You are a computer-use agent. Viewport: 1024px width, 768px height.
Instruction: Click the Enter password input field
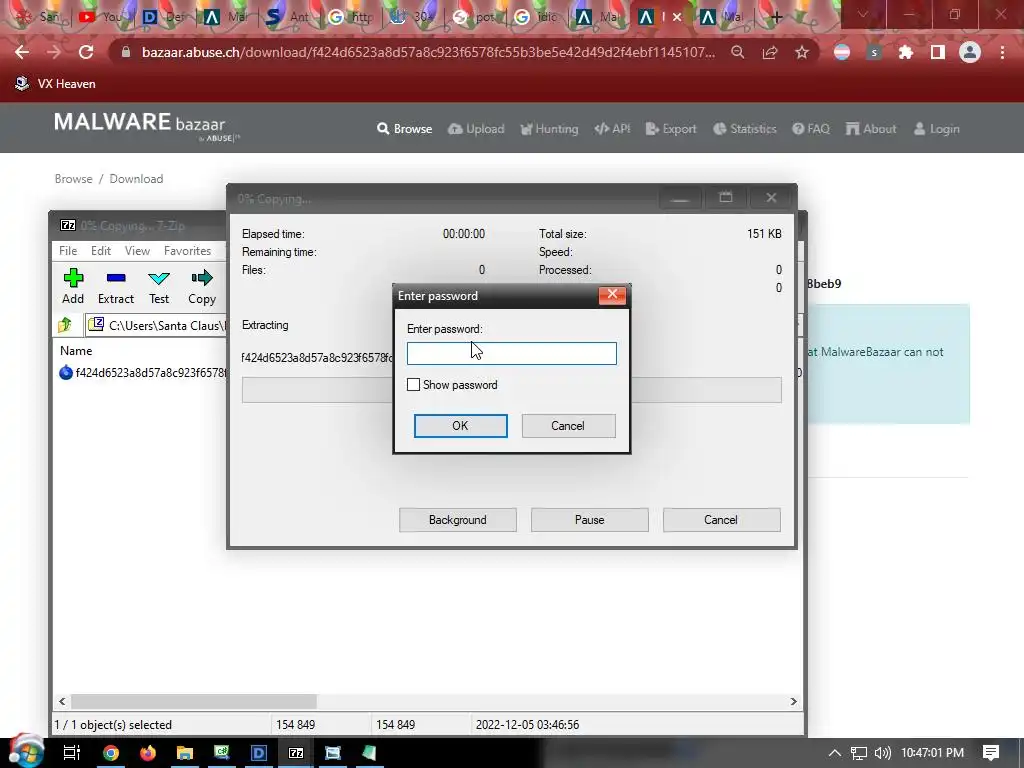point(511,353)
